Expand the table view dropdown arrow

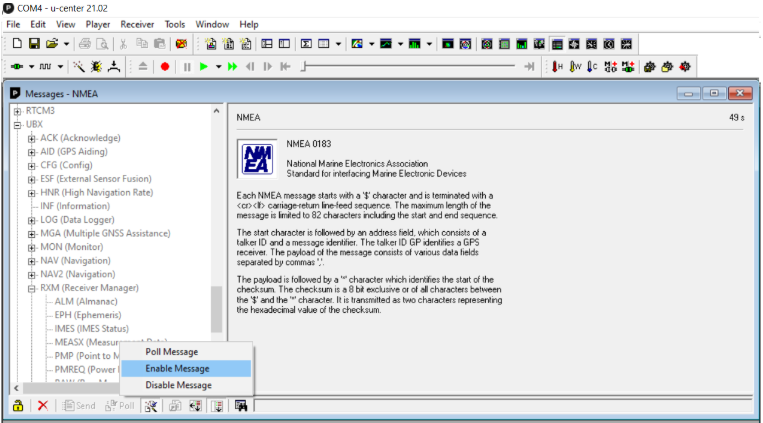[x=338, y=44]
